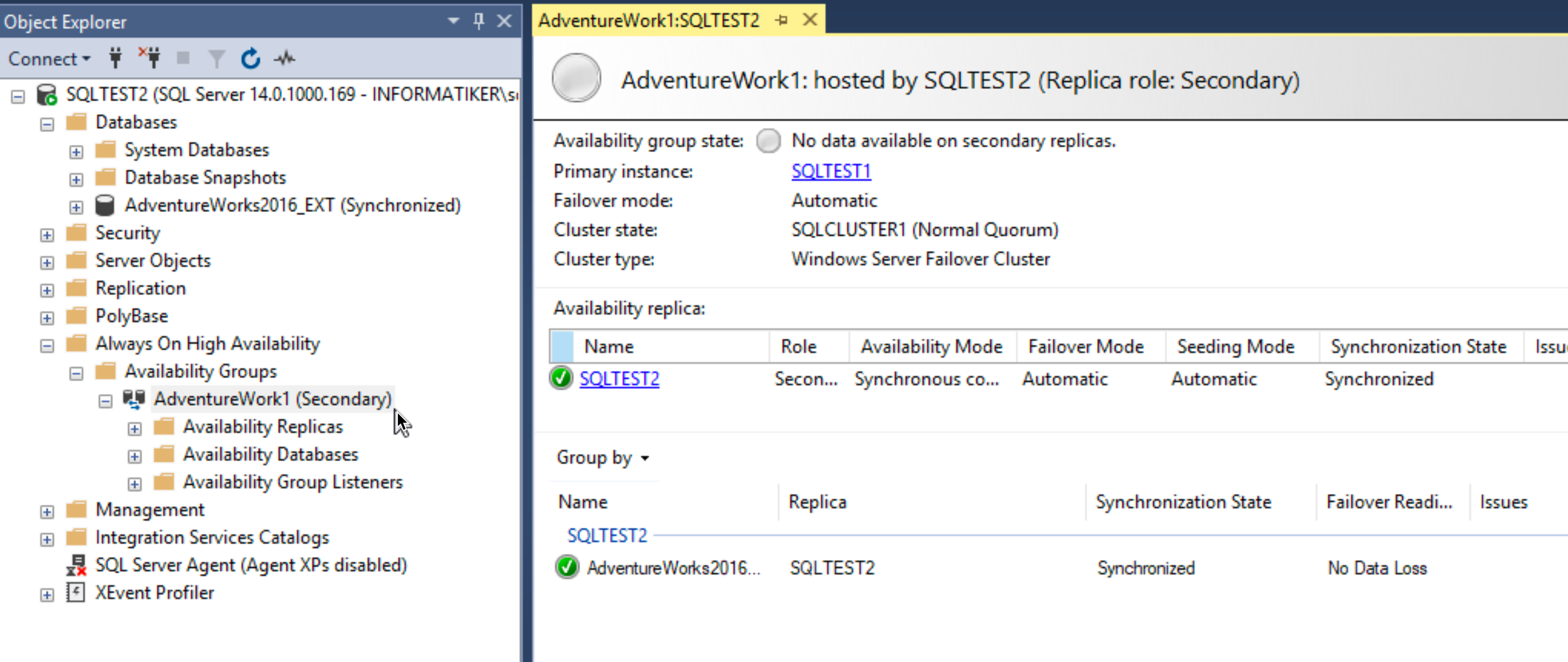Click the Replication folder icon
This screenshot has height=662, width=1568.
(x=76, y=287)
